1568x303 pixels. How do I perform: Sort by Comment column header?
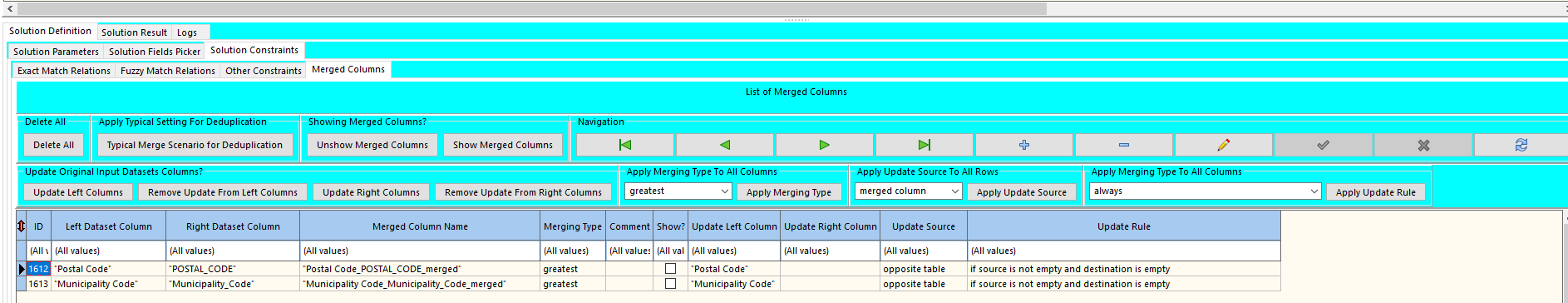629,226
